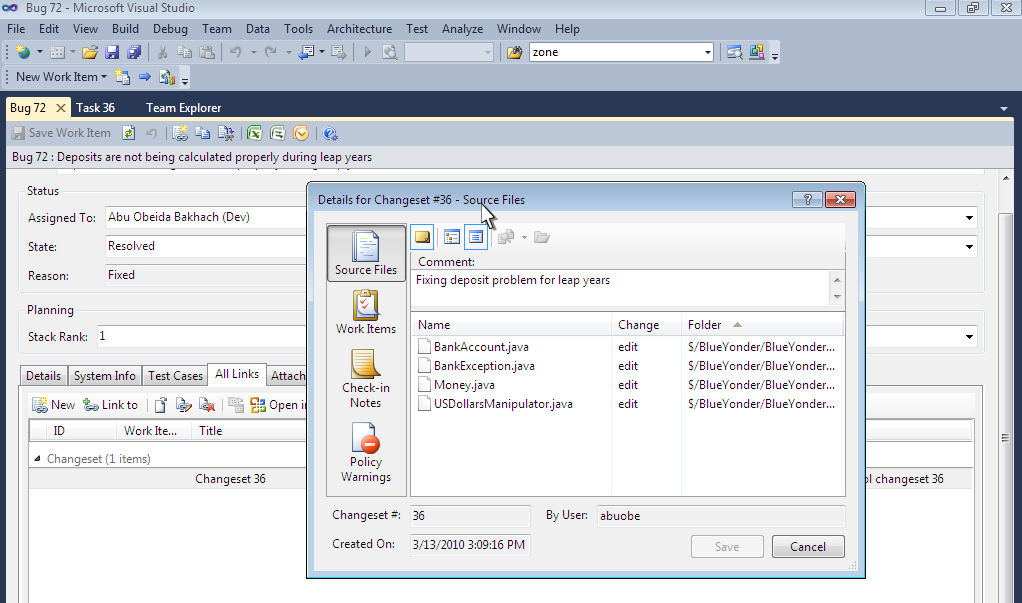The width and height of the screenshot is (1022, 603).
Task: Select the Test Cases tab
Action: [175, 375]
